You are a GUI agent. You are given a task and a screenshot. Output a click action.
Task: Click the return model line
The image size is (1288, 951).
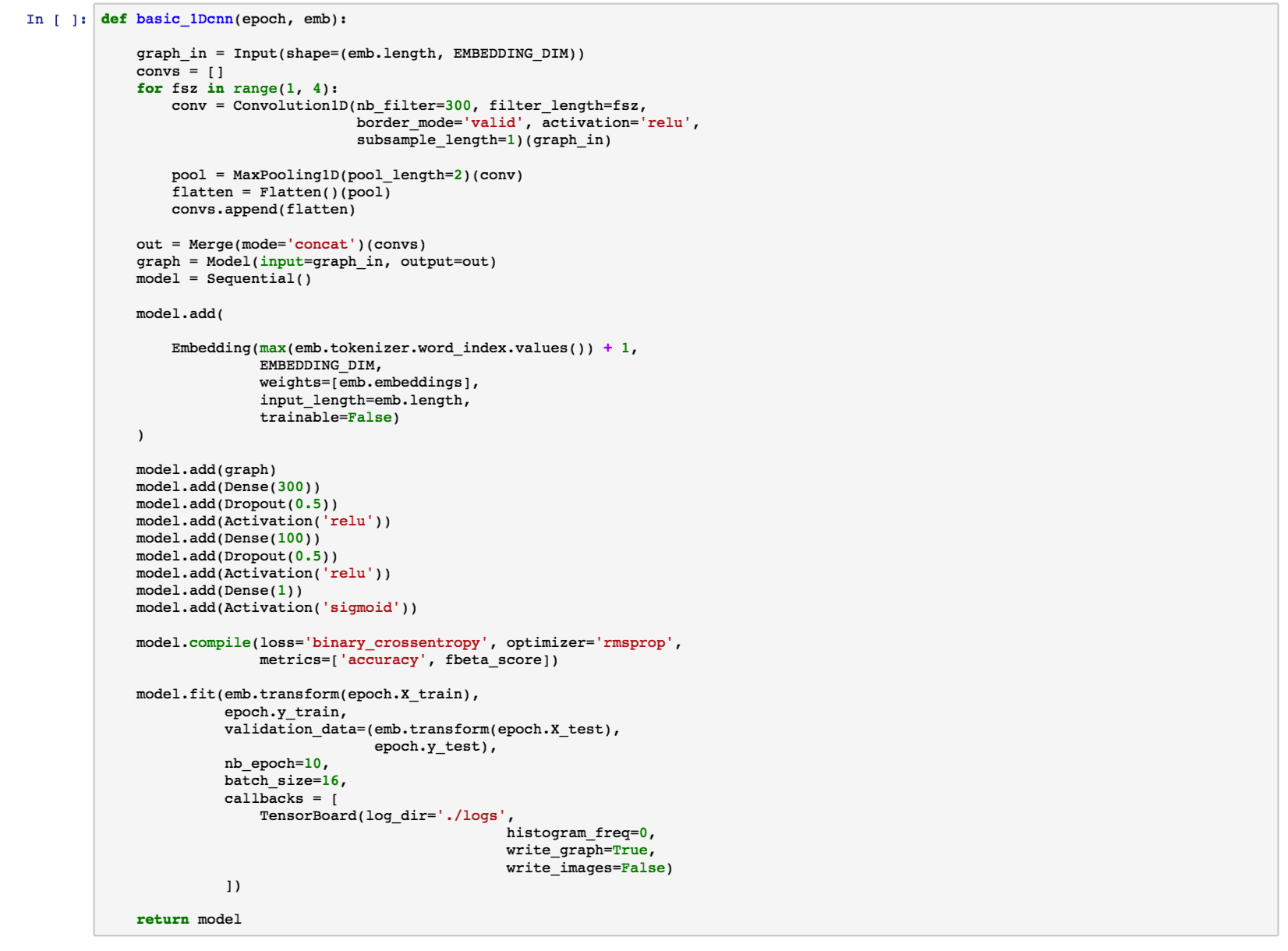(189, 920)
